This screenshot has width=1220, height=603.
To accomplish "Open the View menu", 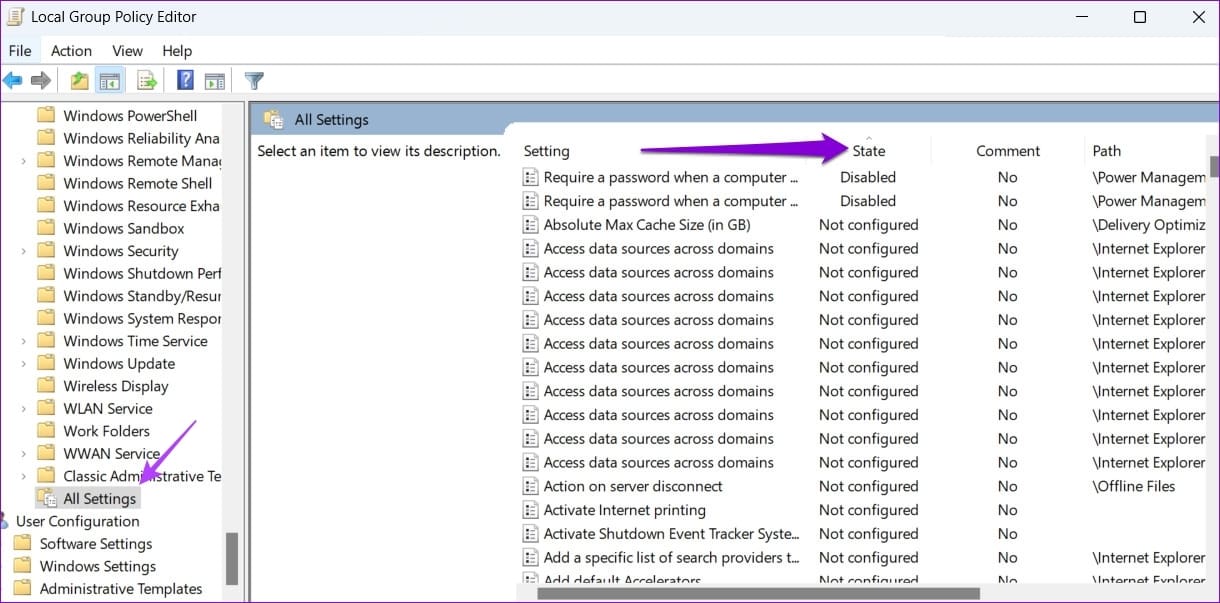I will click(x=127, y=50).
